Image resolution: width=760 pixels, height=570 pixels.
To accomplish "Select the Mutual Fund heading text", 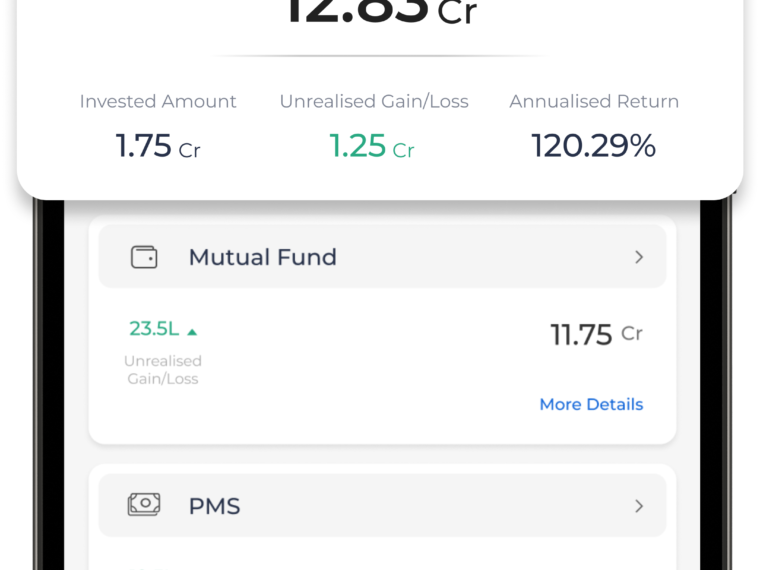I will tap(263, 257).
